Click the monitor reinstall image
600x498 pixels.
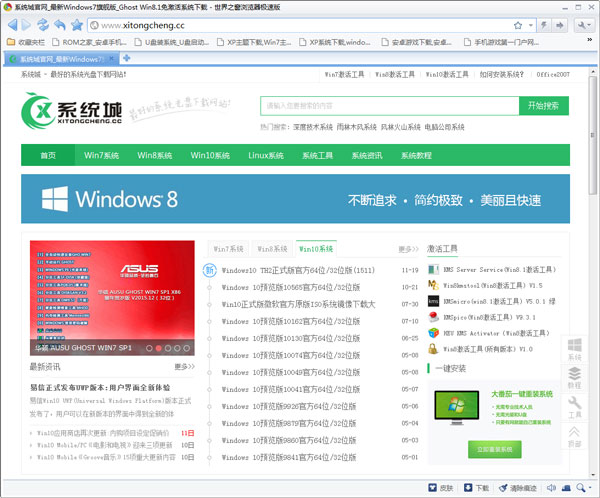coord(457,407)
